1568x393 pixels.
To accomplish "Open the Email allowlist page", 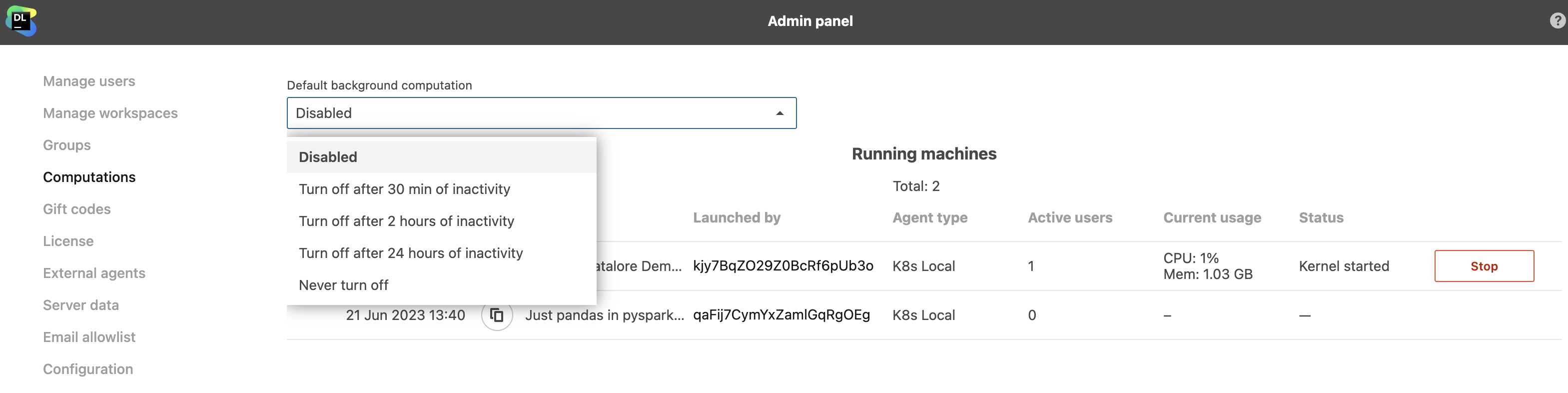I will click(89, 337).
